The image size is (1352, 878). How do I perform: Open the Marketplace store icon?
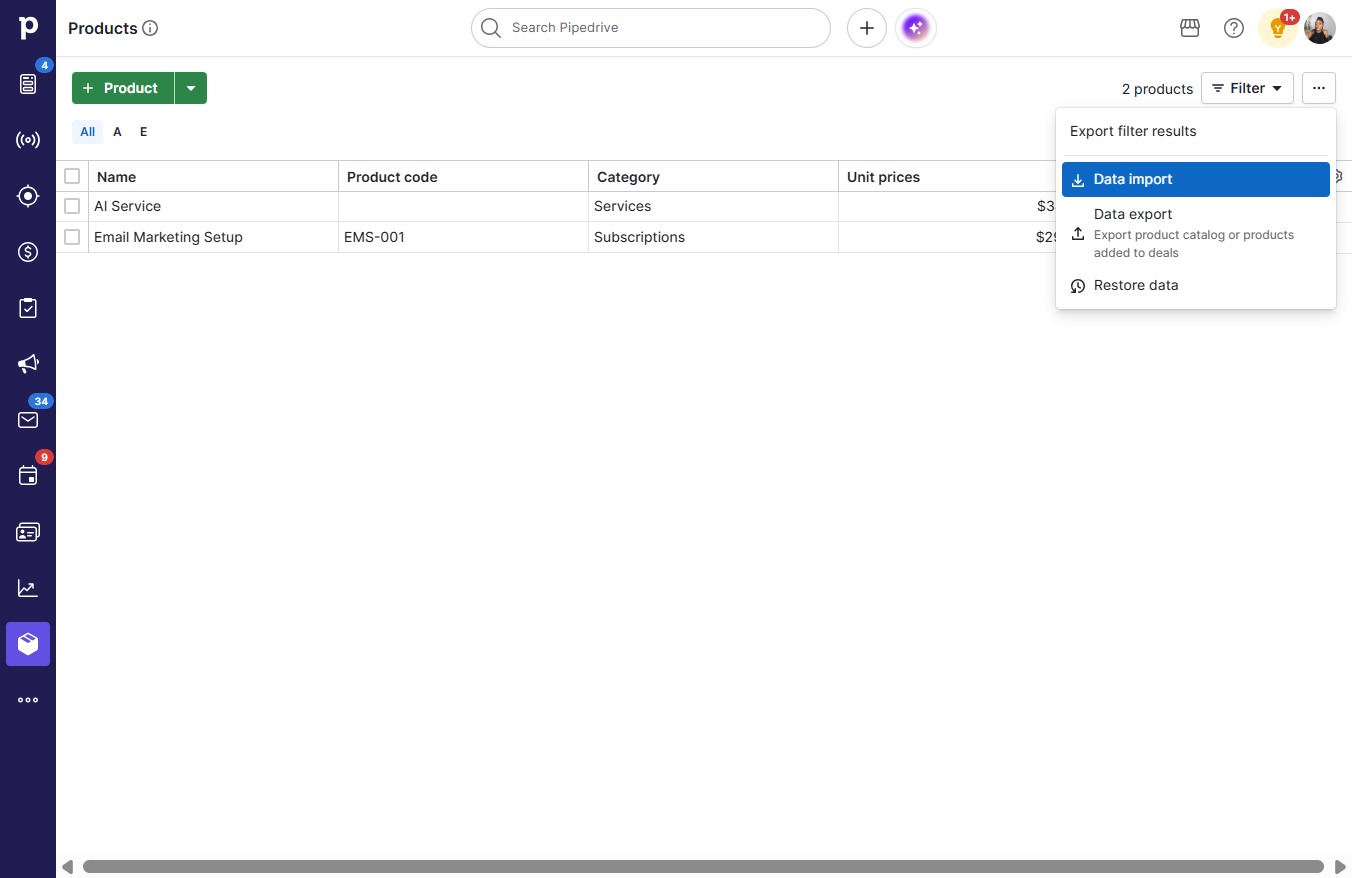[1190, 28]
